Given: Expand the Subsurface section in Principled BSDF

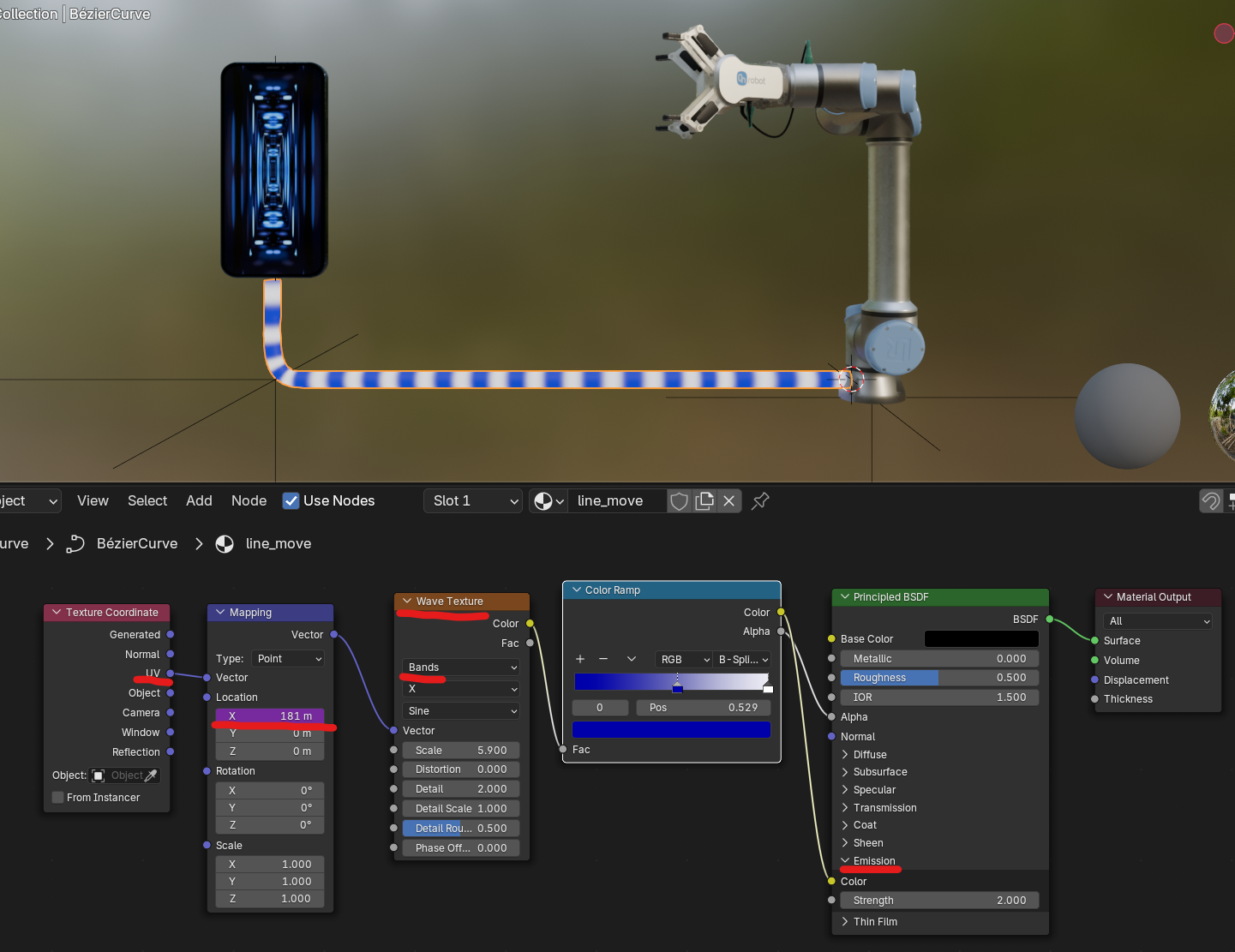Looking at the screenshot, I should (x=879, y=772).
